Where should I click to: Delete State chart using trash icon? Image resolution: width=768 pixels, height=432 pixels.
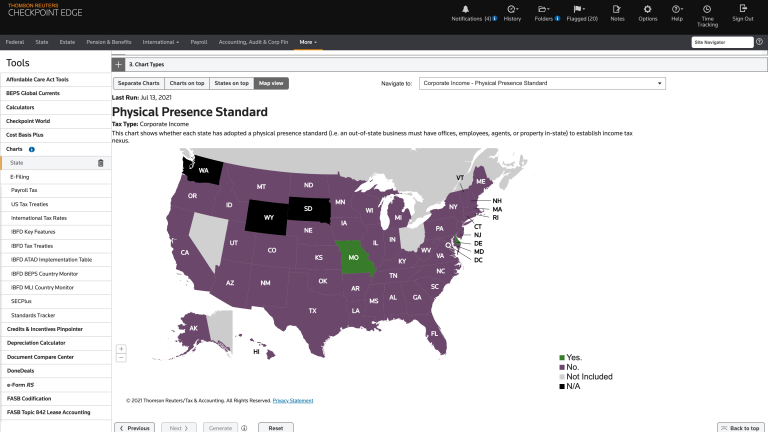pos(100,163)
